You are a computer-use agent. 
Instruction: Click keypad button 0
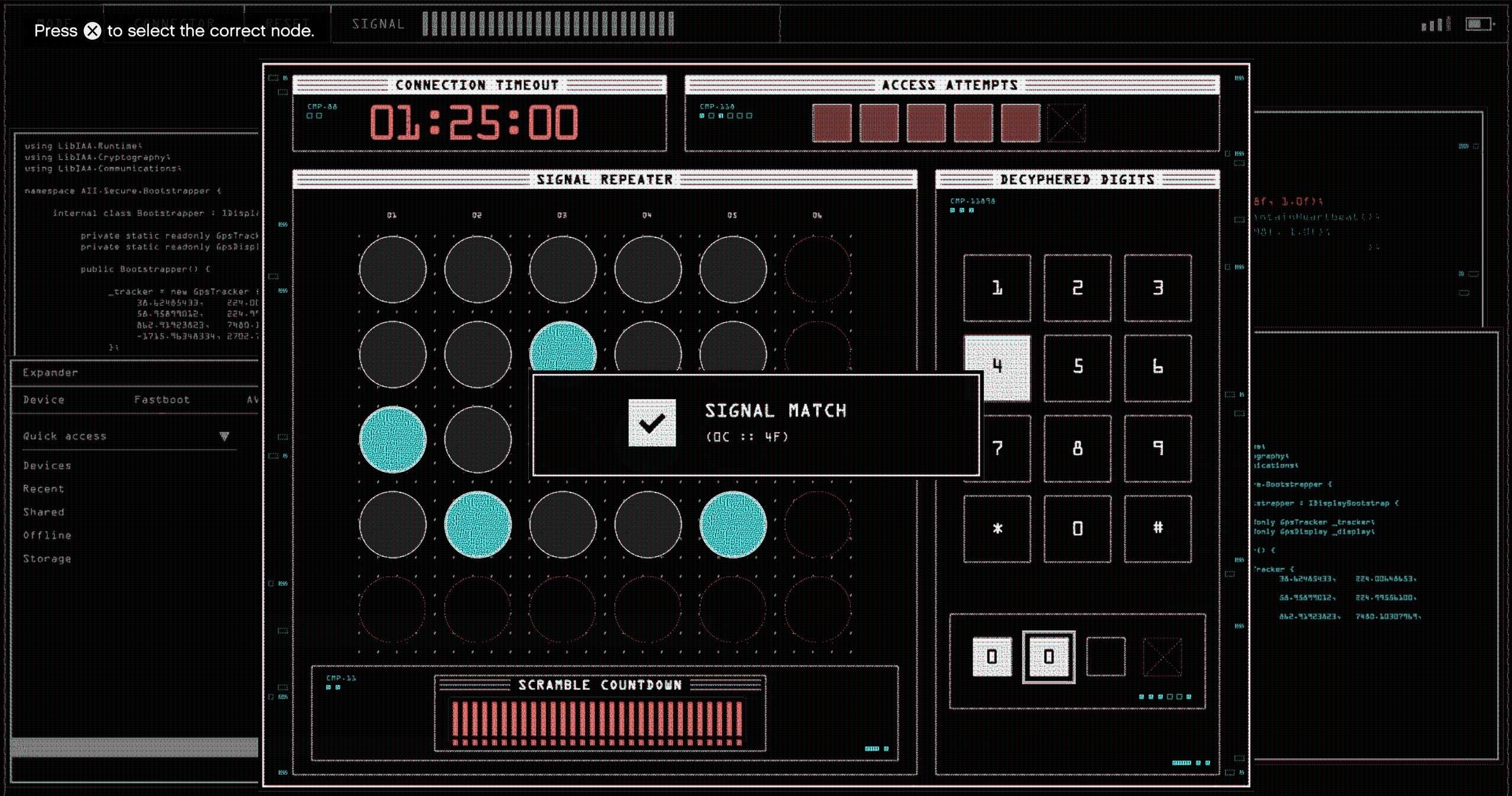pos(1078,529)
